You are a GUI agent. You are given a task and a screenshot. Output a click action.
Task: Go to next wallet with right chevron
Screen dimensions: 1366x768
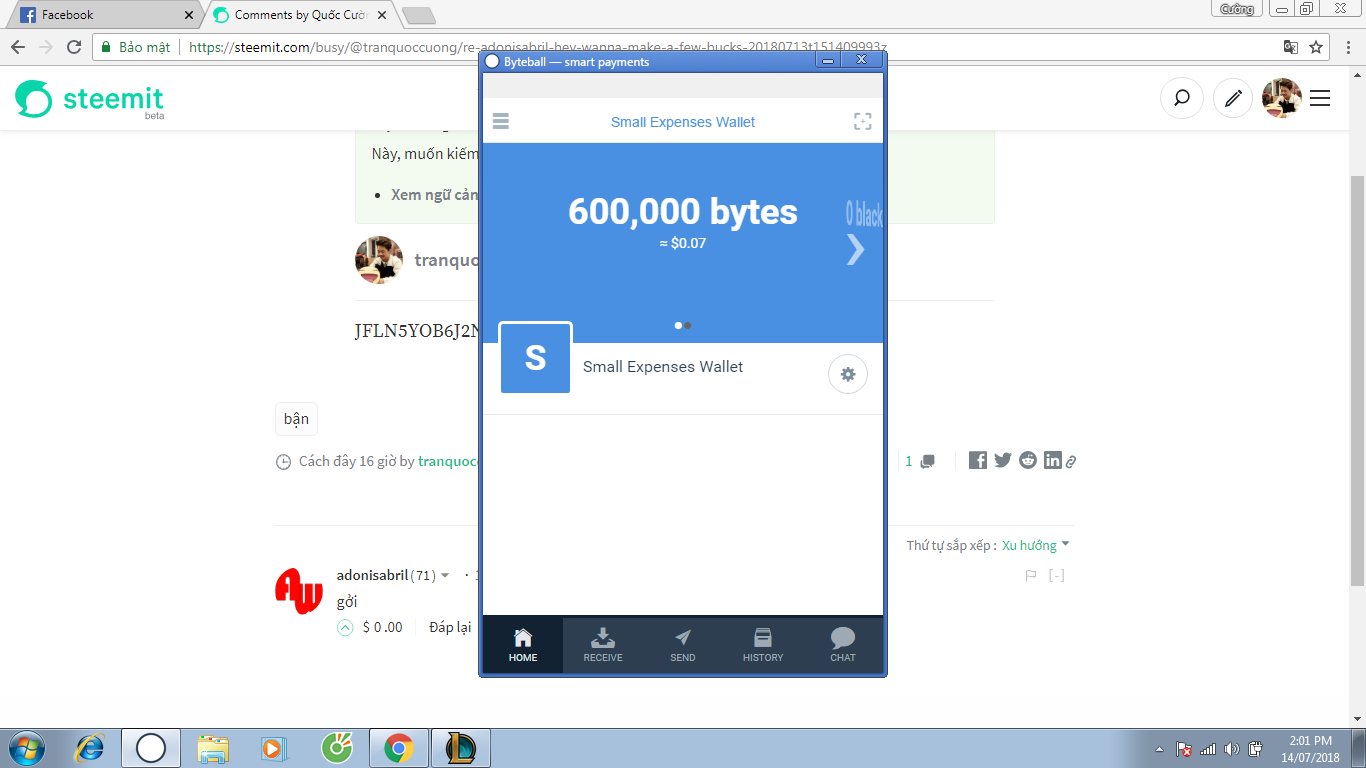[x=855, y=248]
